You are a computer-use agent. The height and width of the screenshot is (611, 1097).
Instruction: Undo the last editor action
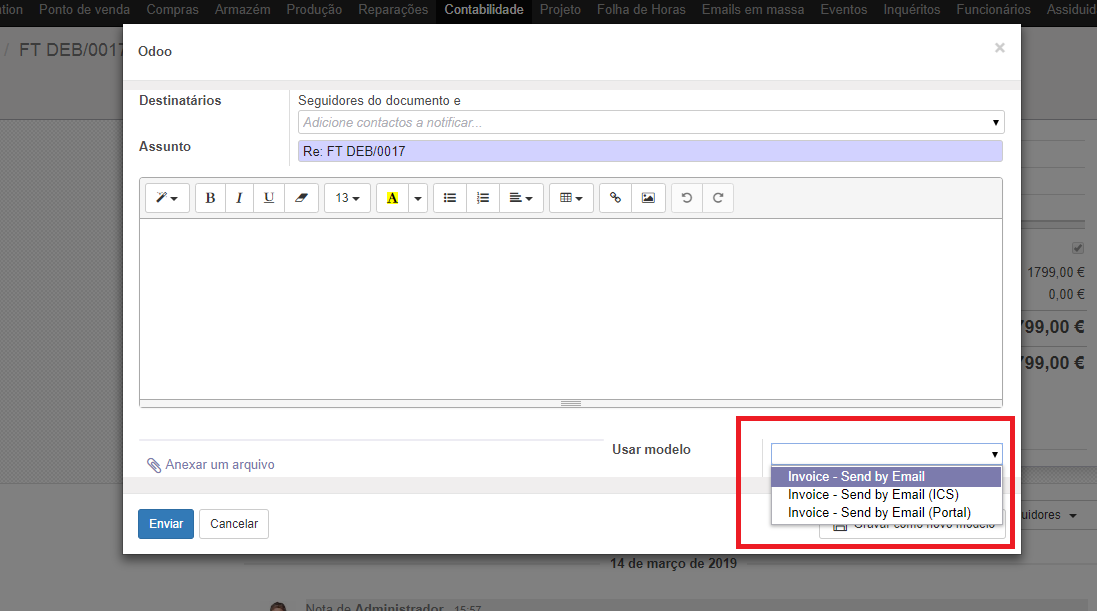(x=686, y=198)
